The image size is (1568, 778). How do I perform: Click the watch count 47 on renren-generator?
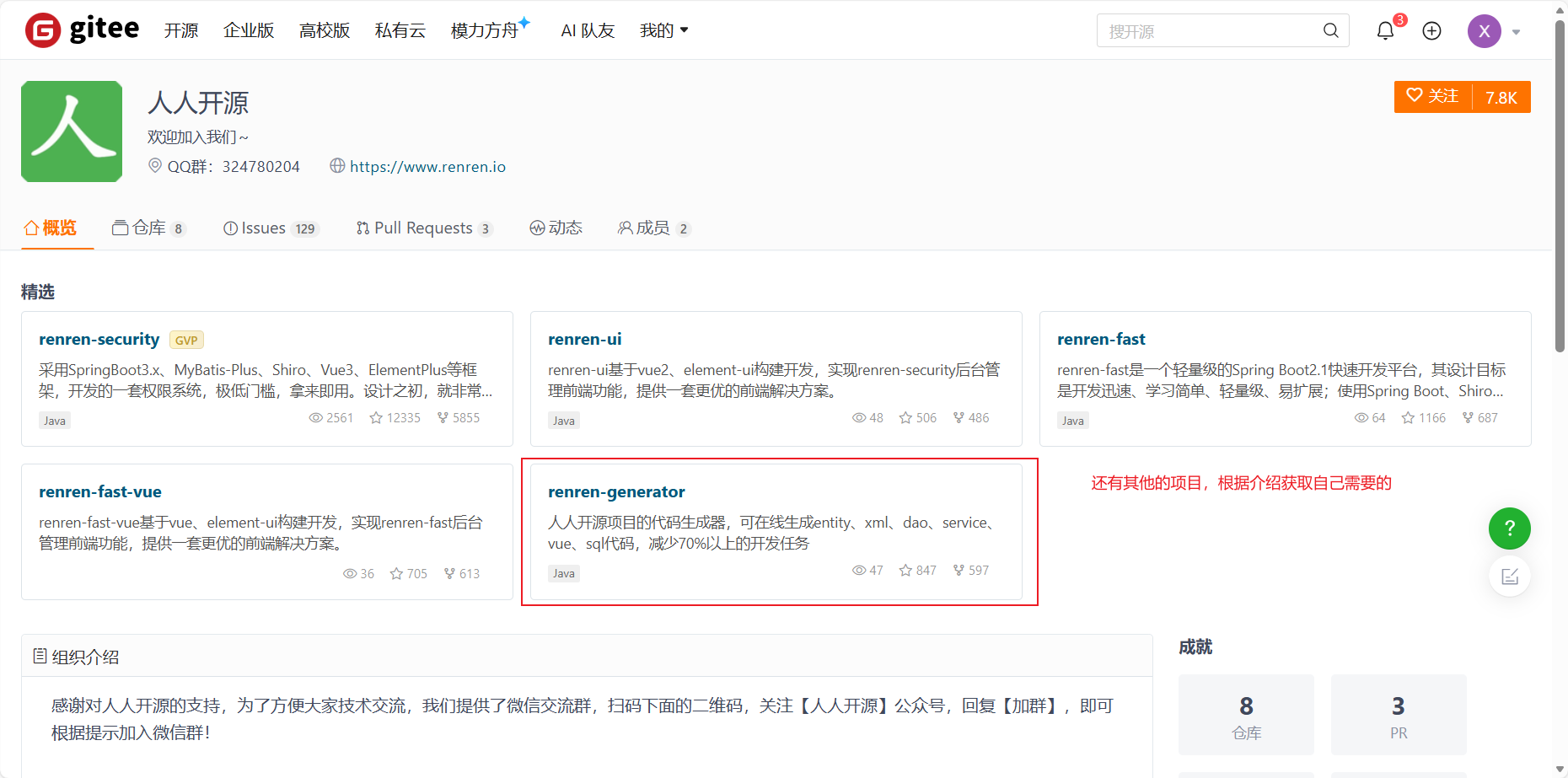click(867, 570)
